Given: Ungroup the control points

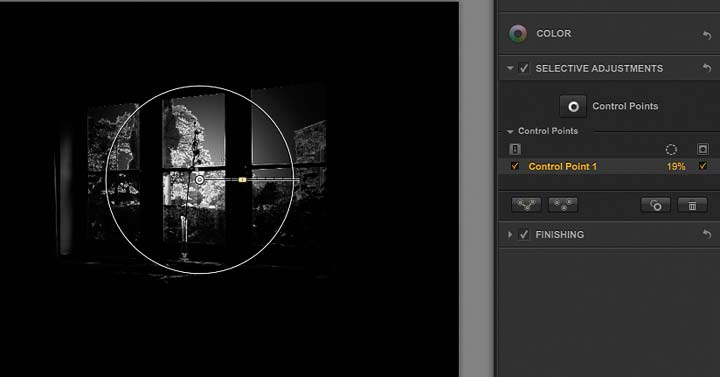Looking at the screenshot, I should (x=563, y=205).
